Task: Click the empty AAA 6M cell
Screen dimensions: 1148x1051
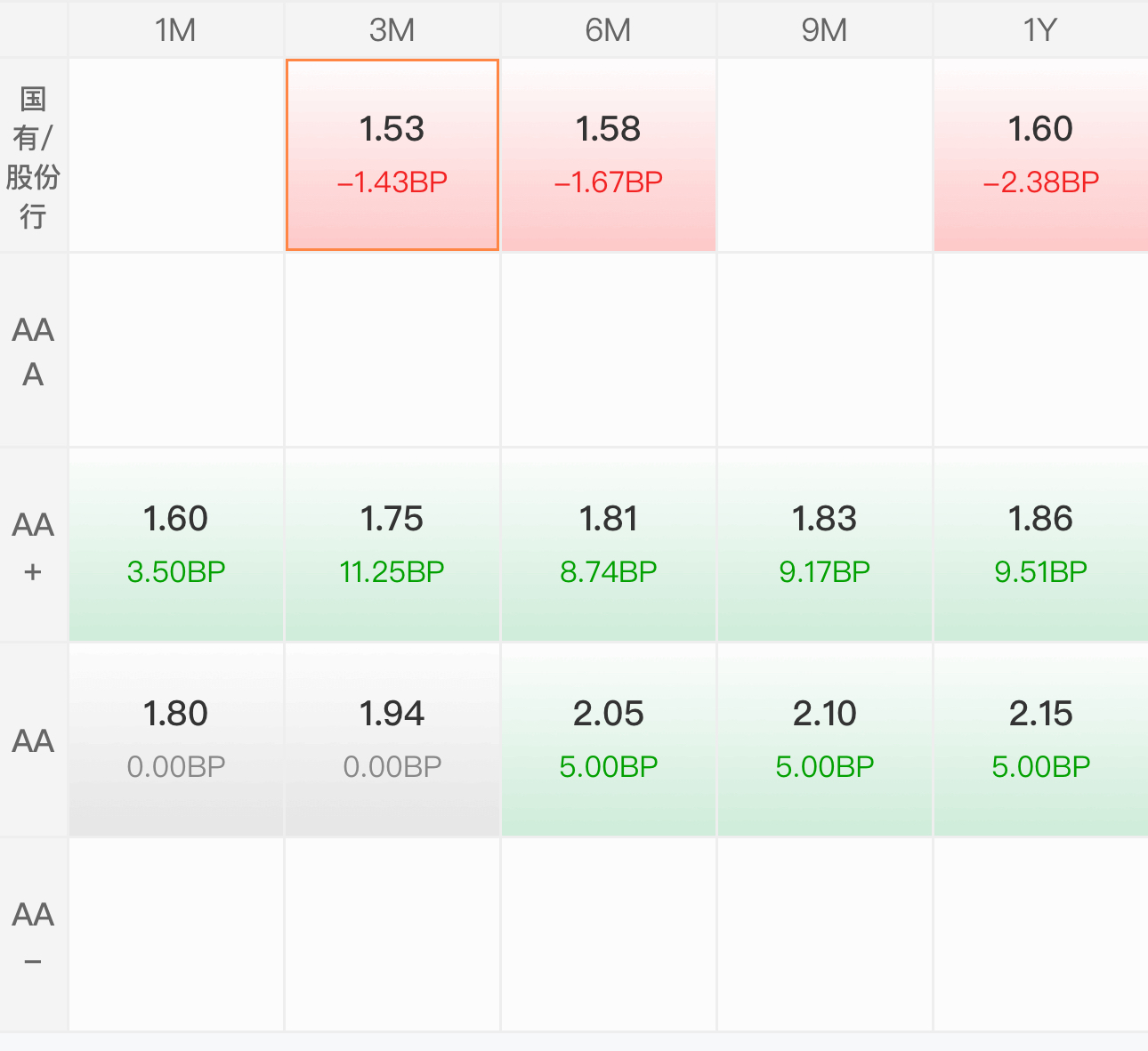Action: pos(609,350)
